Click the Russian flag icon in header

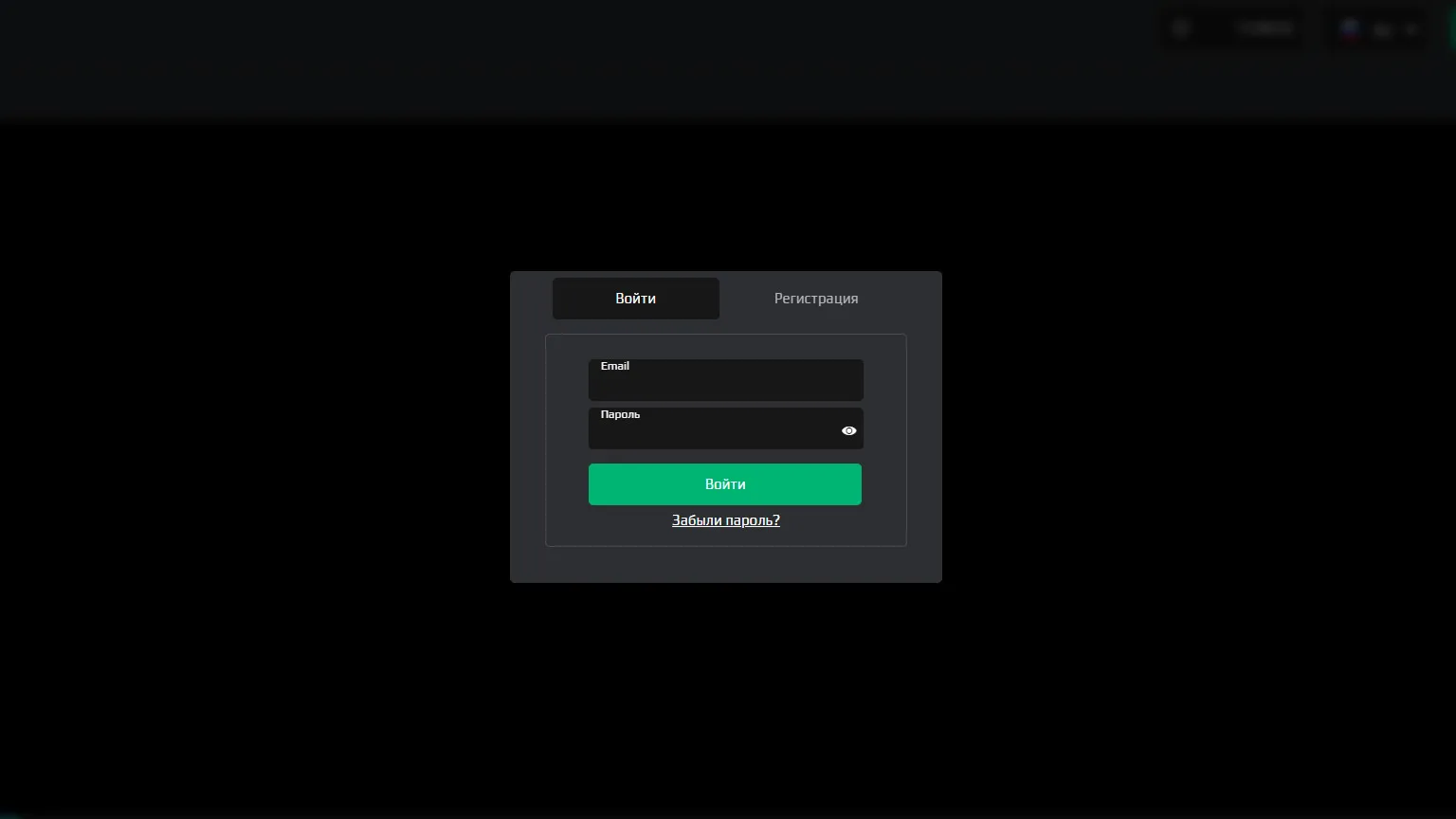coord(1350,29)
